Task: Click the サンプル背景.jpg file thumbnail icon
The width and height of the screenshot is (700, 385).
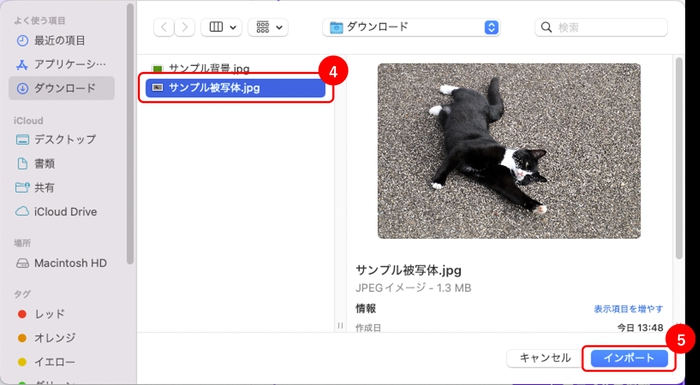Action: pos(157,69)
